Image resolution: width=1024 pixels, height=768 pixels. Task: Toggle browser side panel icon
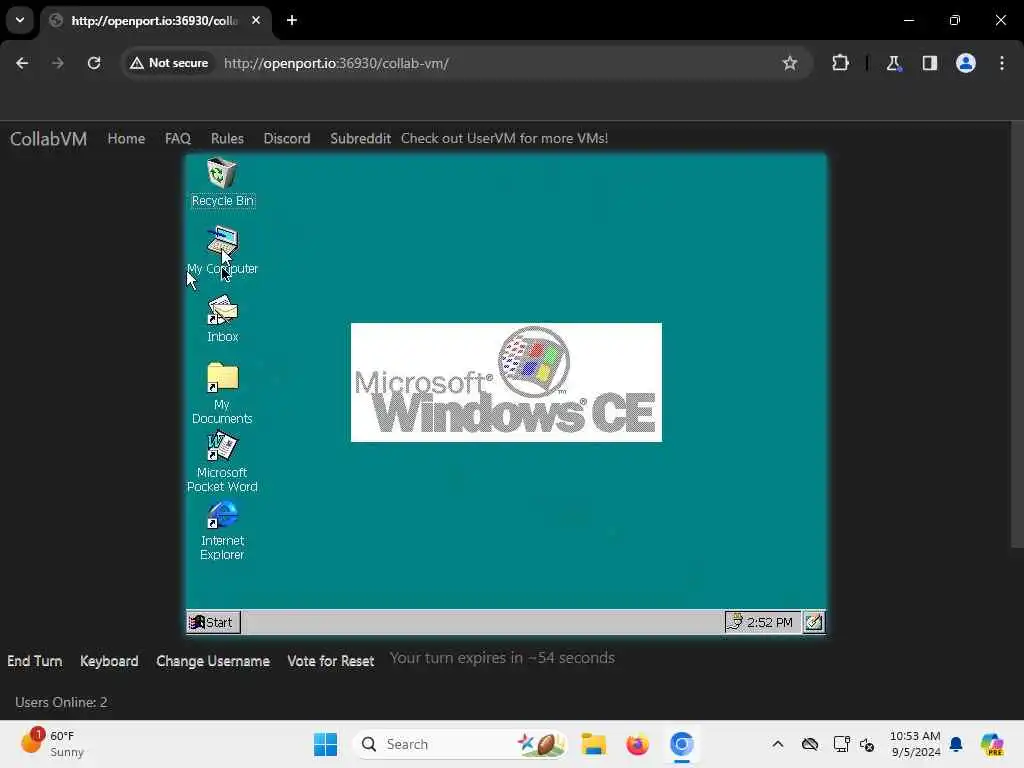pyautogui.click(x=929, y=63)
